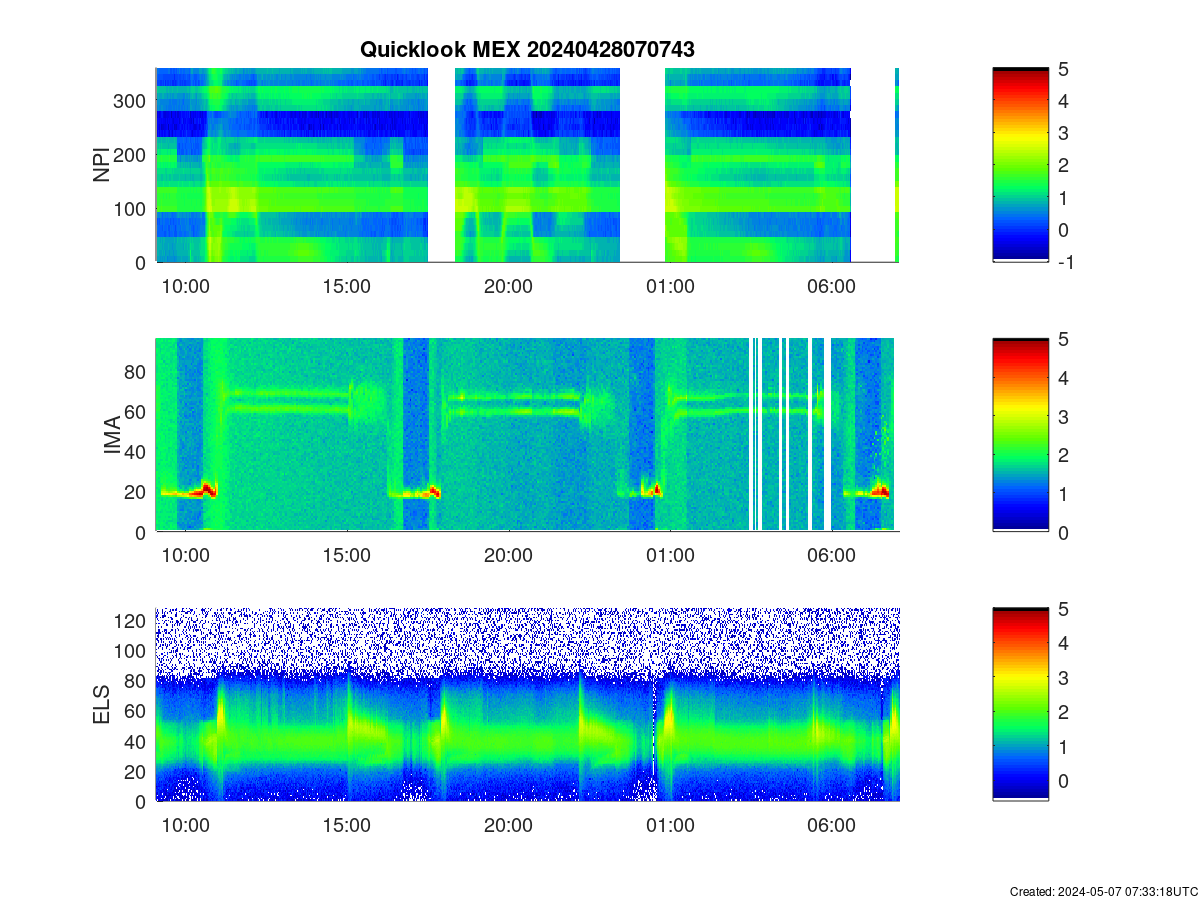Viewport: 1200px width, 900px height.
Task: Click the first red-peaked ion burst in IMA near 10:00
Action: [x=207, y=490]
